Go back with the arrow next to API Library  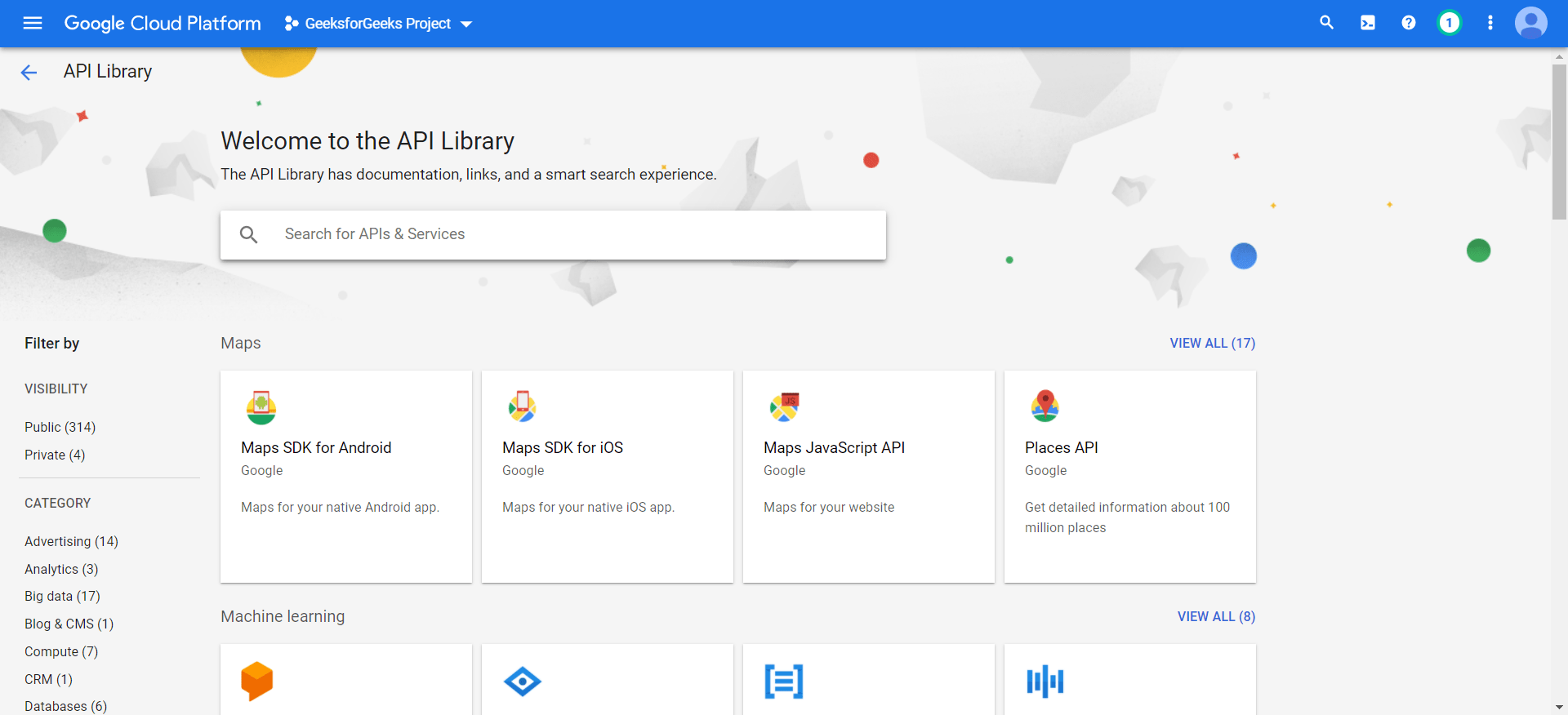29,73
